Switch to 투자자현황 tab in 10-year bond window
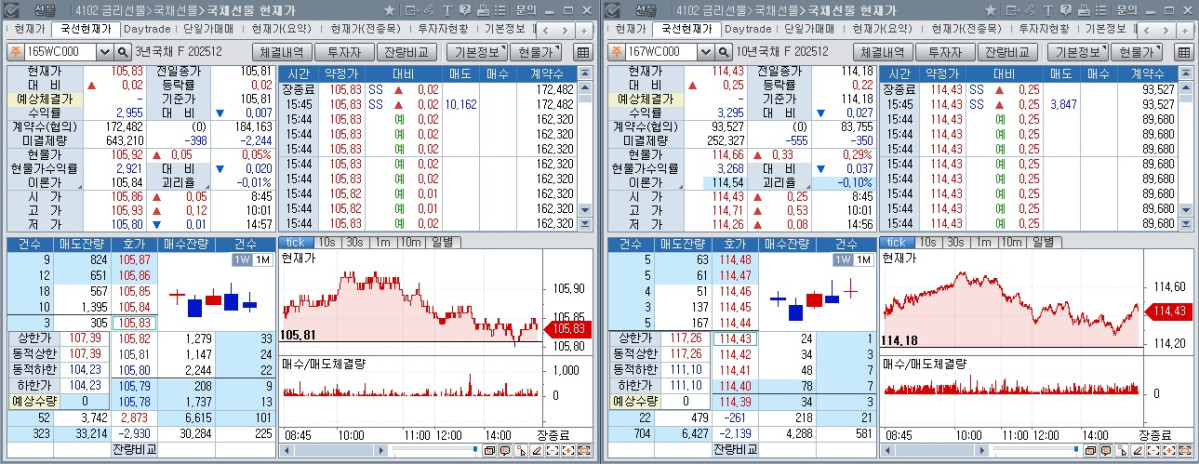Screen dimensions: 1199x464 [1044, 29]
